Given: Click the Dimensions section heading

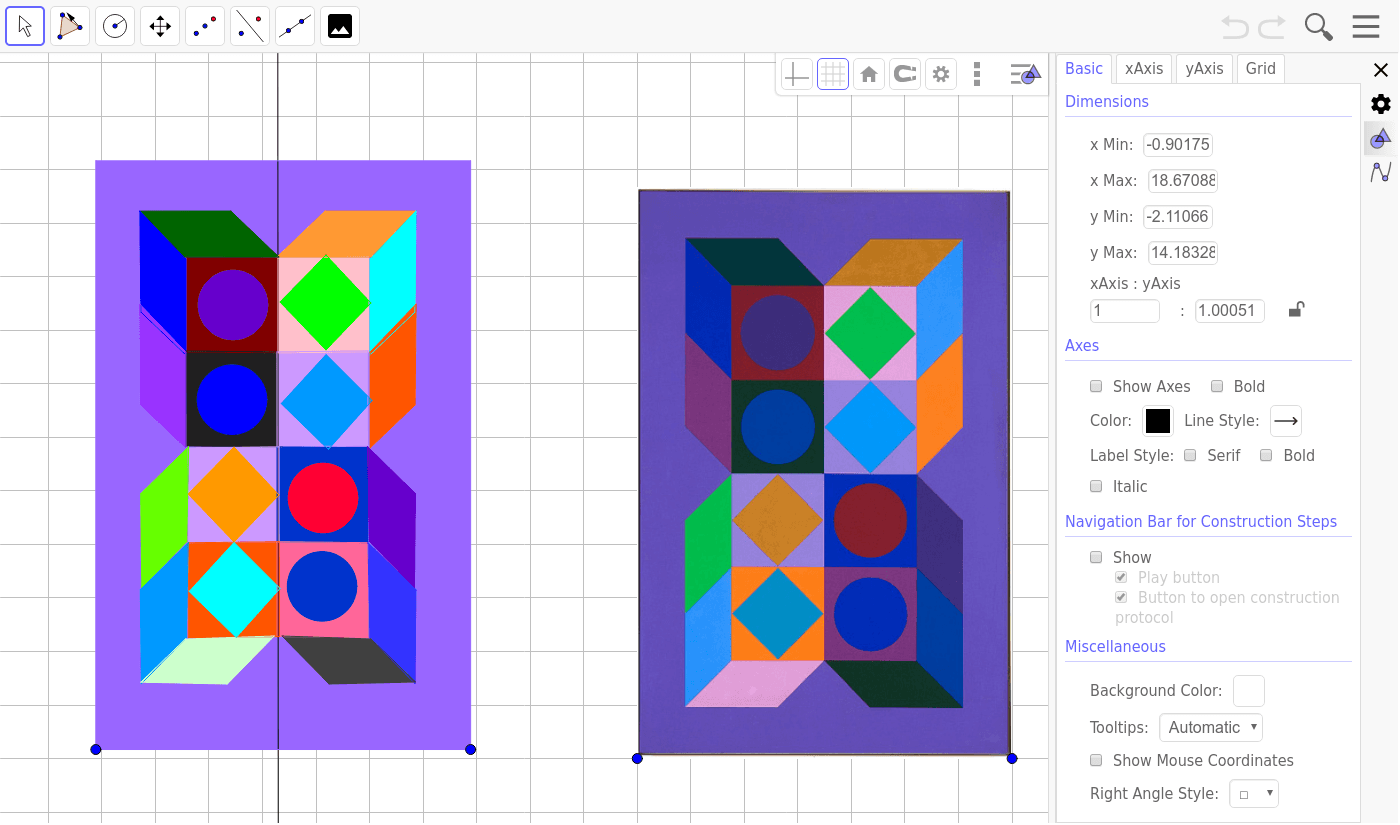Looking at the screenshot, I should click(x=1107, y=101).
